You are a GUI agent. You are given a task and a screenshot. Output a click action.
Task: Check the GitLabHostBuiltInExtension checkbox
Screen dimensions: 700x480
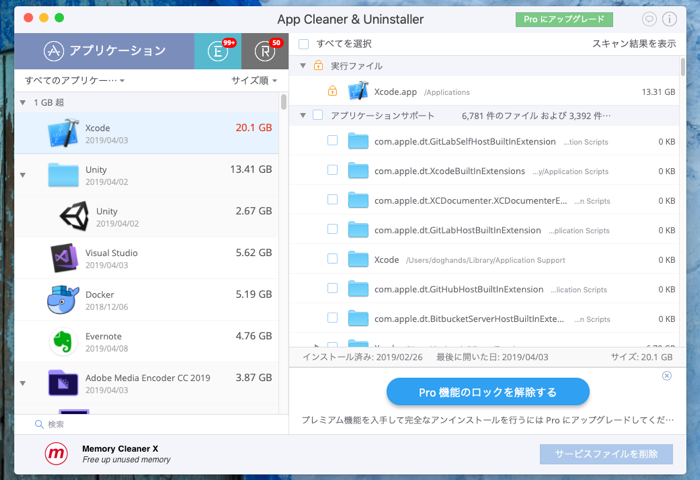click(333, 229)
